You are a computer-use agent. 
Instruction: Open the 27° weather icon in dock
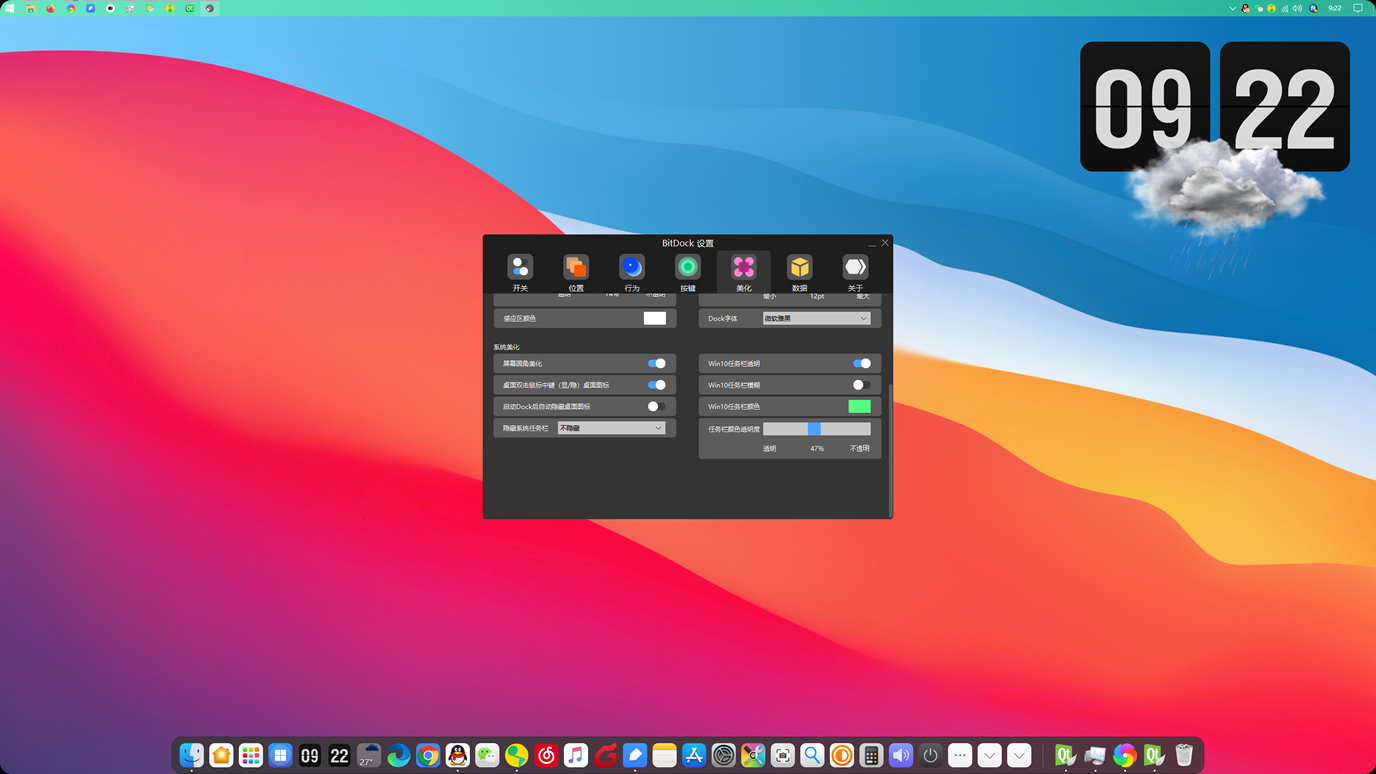[369, 755]
